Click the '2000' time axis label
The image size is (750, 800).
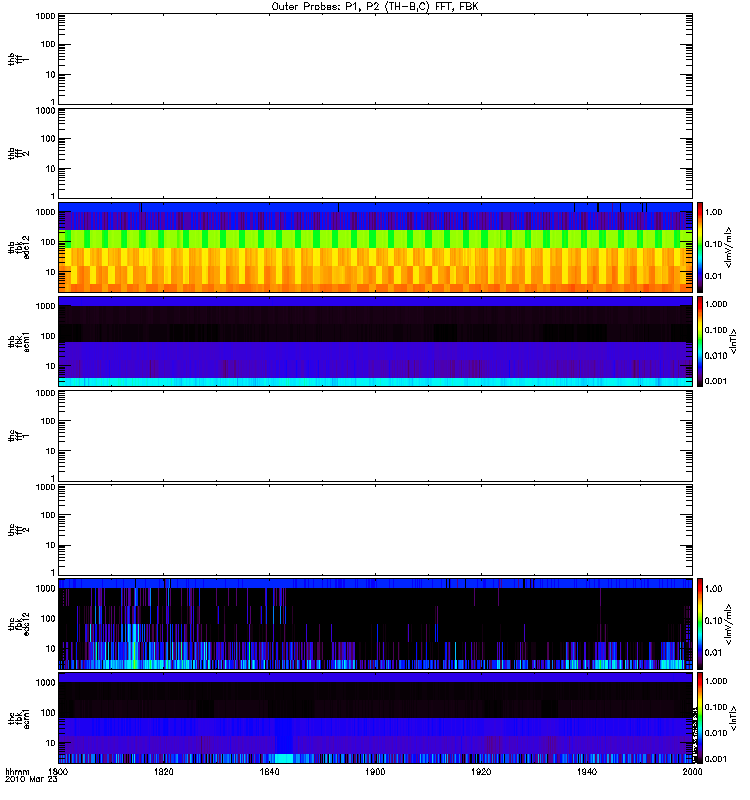click(x=692, y=772)
